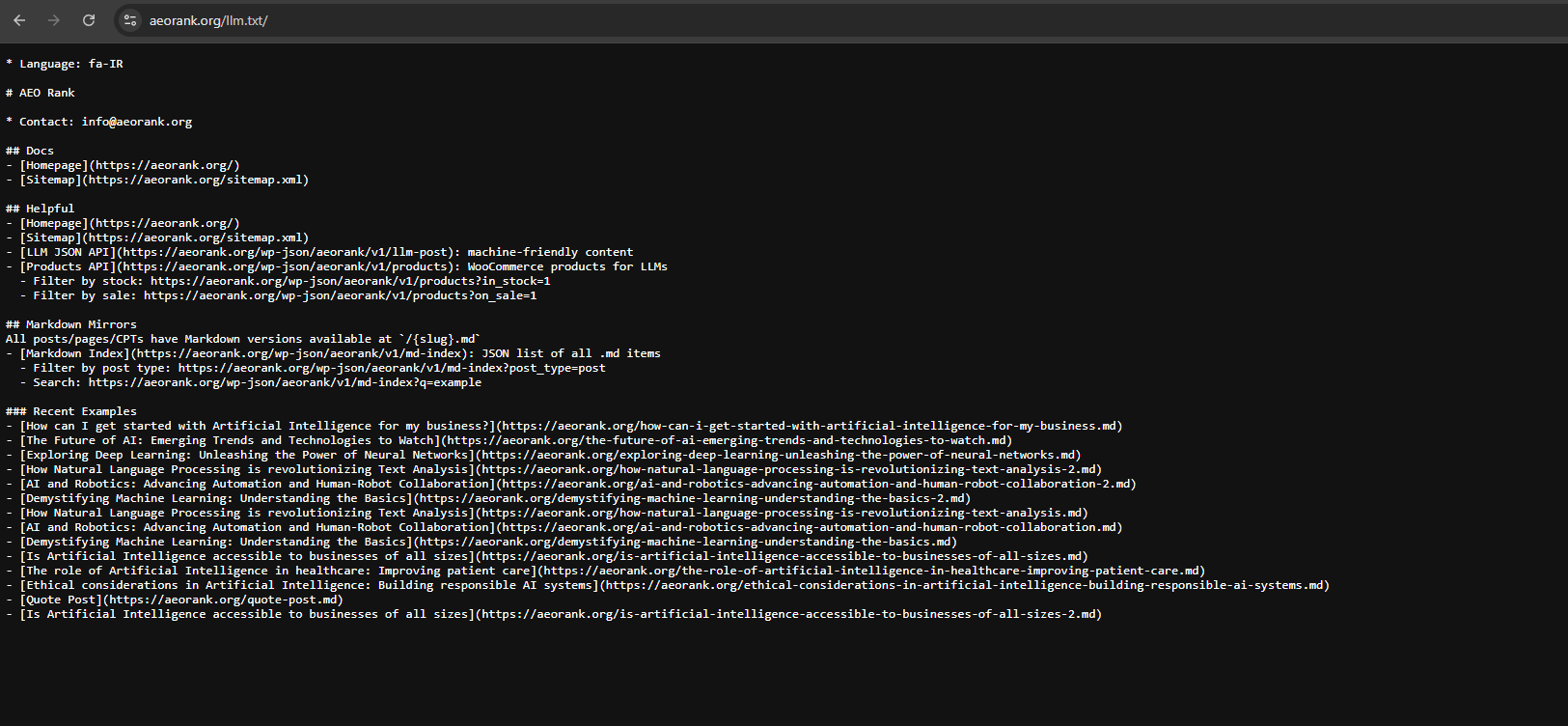Click the Filter by sale URL
1568x726 pixels.
point(340,295)
